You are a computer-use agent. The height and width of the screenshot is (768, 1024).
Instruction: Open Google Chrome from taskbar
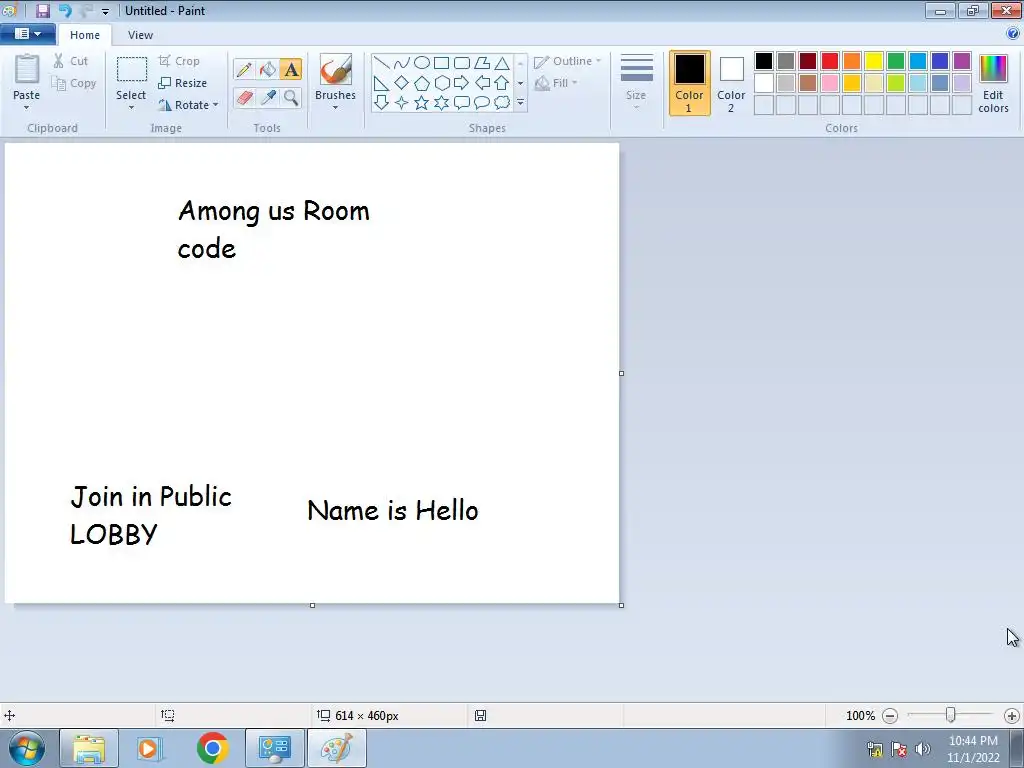click(212, 748)
